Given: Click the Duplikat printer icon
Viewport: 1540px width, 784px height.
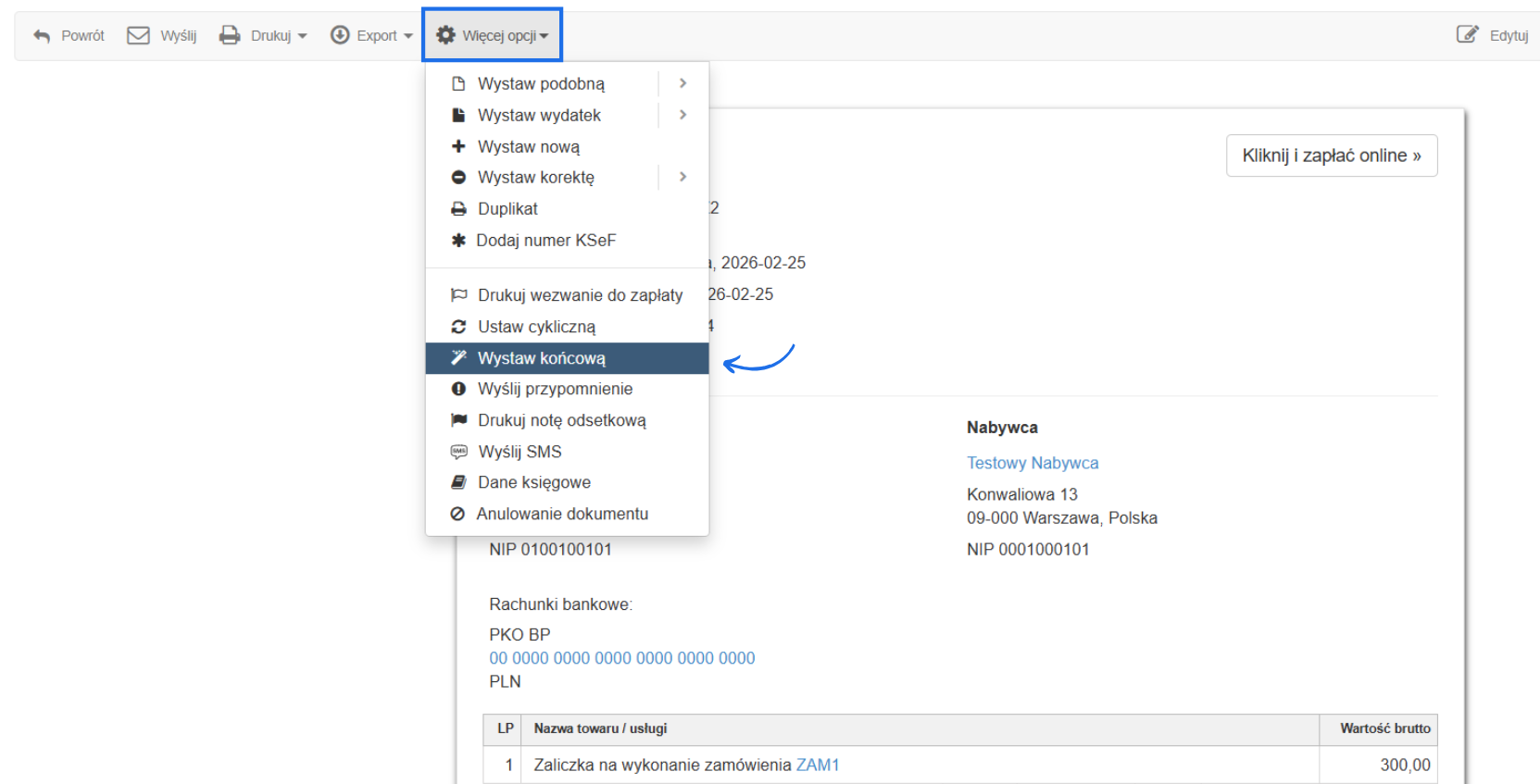Looking at the screenshot, I should pyautogui.click(x=458, y=209).
